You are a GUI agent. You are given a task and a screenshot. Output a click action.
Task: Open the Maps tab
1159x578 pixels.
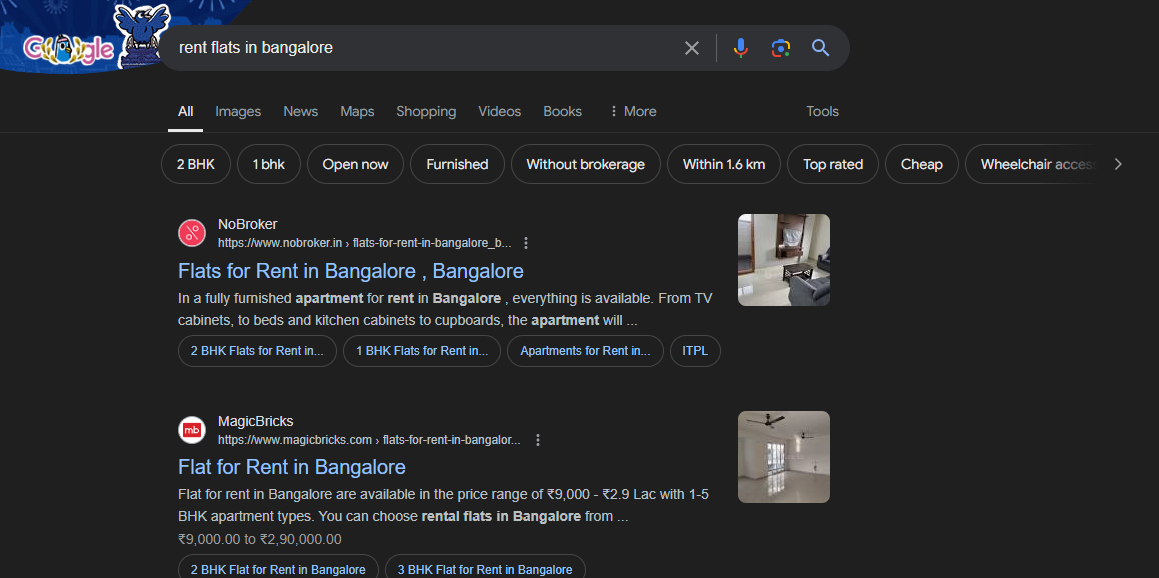357,112
